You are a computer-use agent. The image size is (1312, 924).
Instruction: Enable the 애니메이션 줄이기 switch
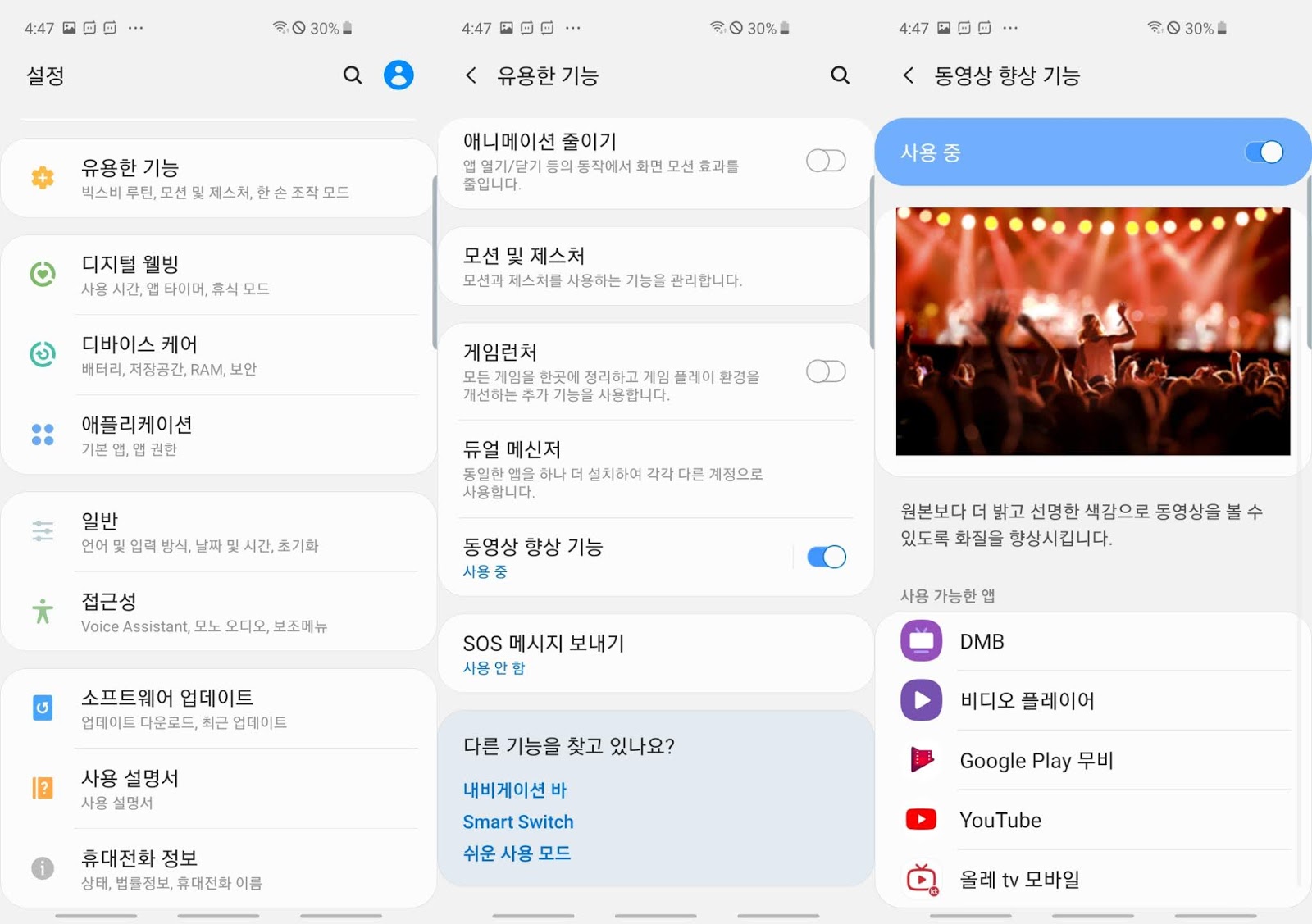tap(826, 161)
